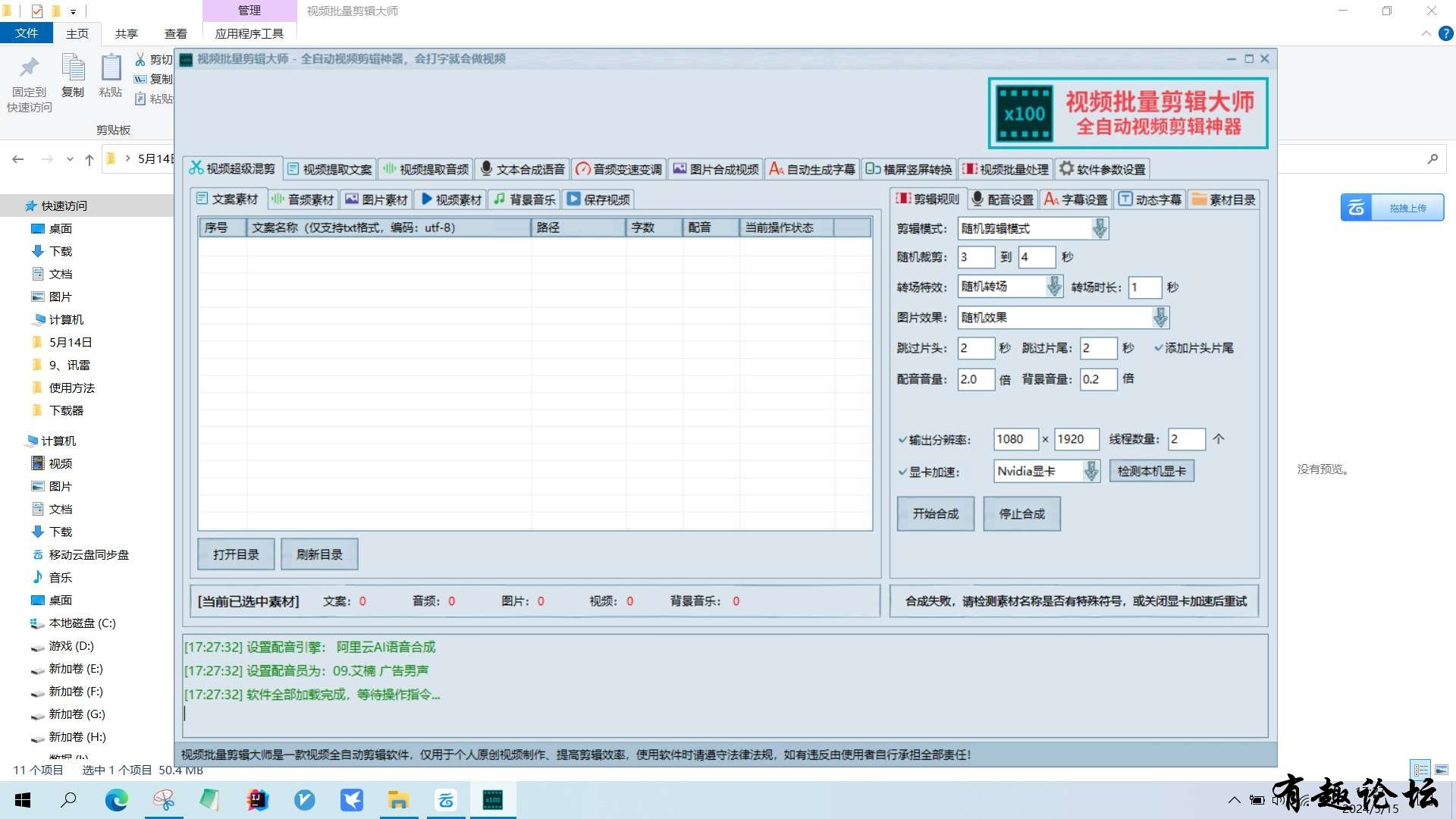Image resolution: width=1456 pixels, height=819 pixels.
Task: Click the 拖拽上传 cloud upload button
Action: tap(1392, 208)
